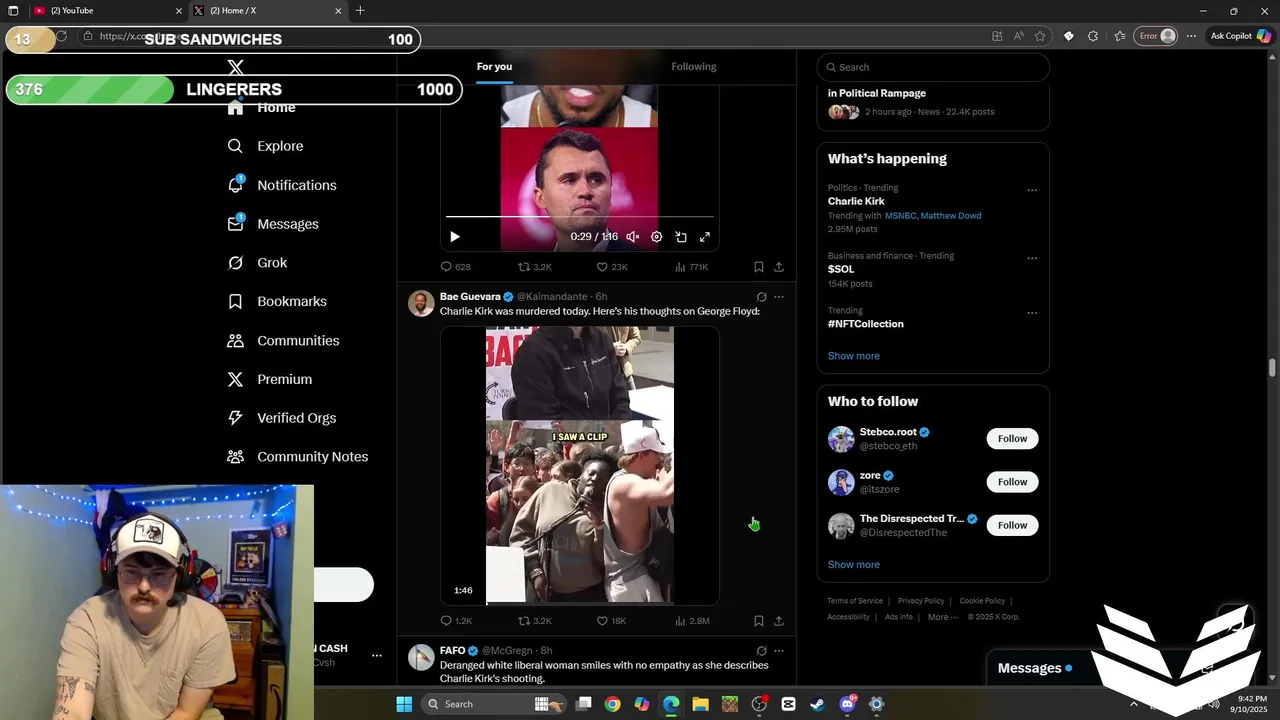Share the top video post
1280x720 pixels.
(x=779, y=267)
